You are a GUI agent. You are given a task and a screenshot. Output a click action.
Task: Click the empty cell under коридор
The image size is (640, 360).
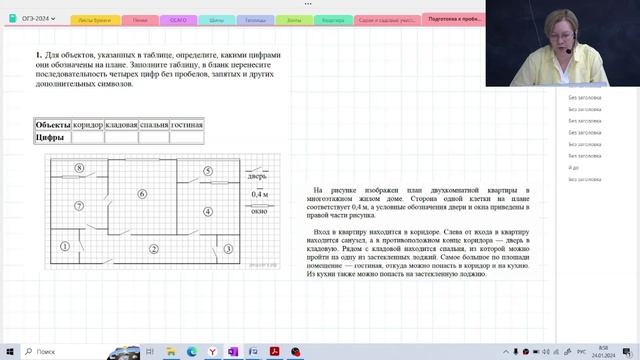(x=88, y=138)
